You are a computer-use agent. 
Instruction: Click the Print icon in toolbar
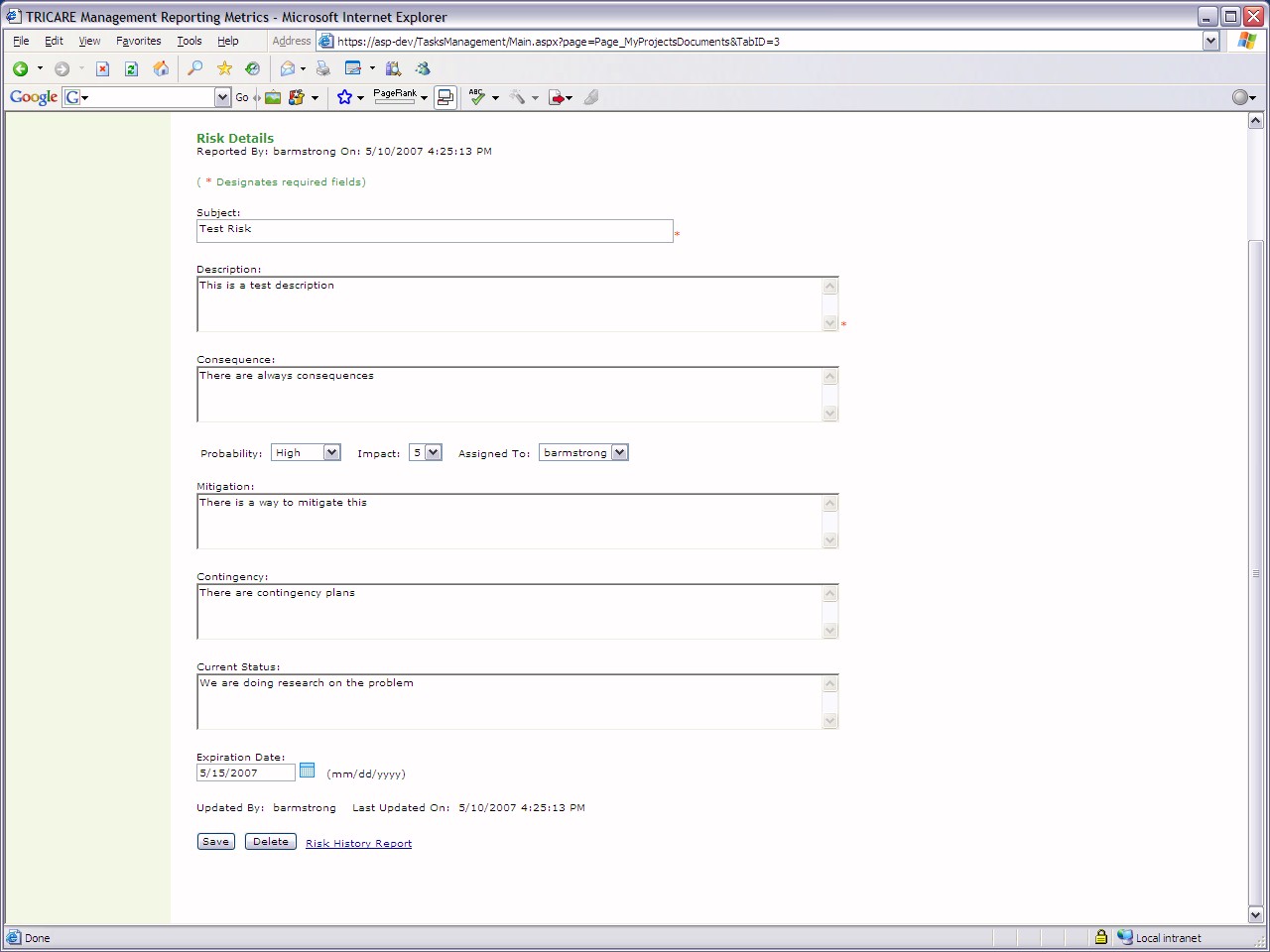click(322, 68)
